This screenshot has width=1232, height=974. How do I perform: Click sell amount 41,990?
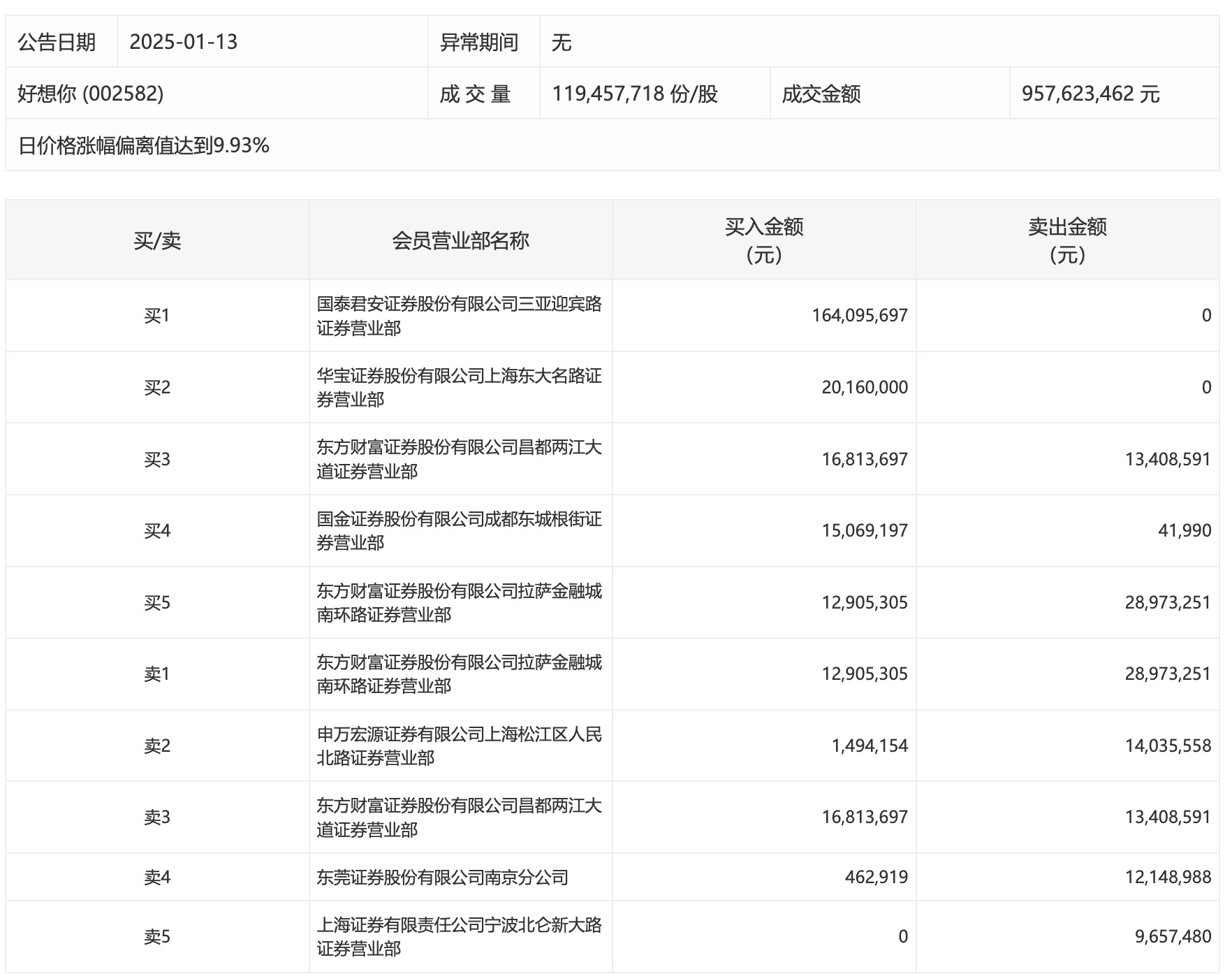(1185, 530)
